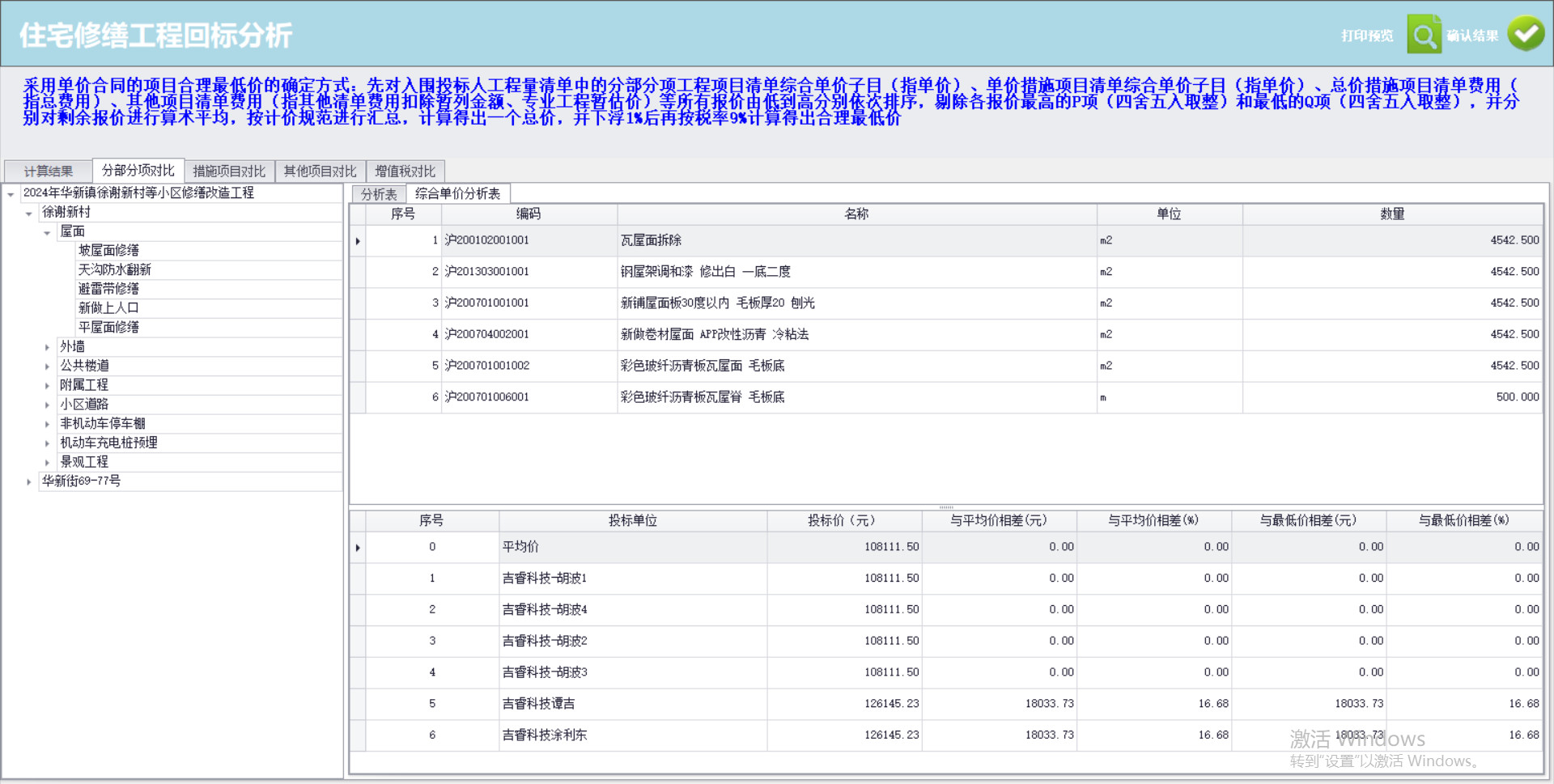1554x784 pixels.
Task: Select bidder row 吉睿科技谭吉
Action: tap(946, 705)
